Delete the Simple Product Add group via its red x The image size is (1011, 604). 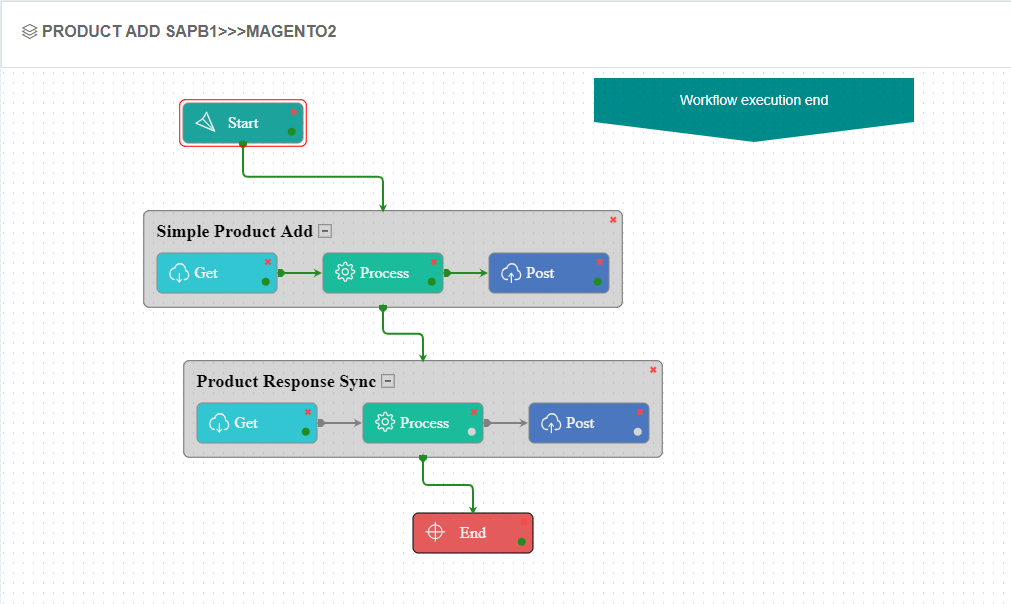tap(613, 219)
